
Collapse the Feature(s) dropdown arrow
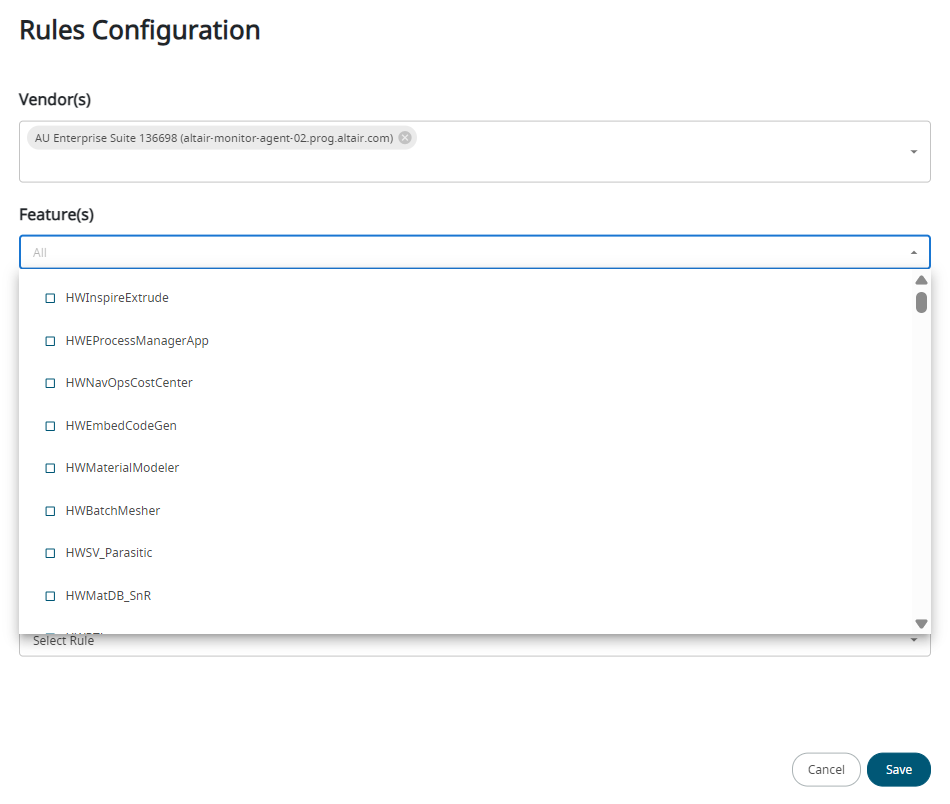914,253
